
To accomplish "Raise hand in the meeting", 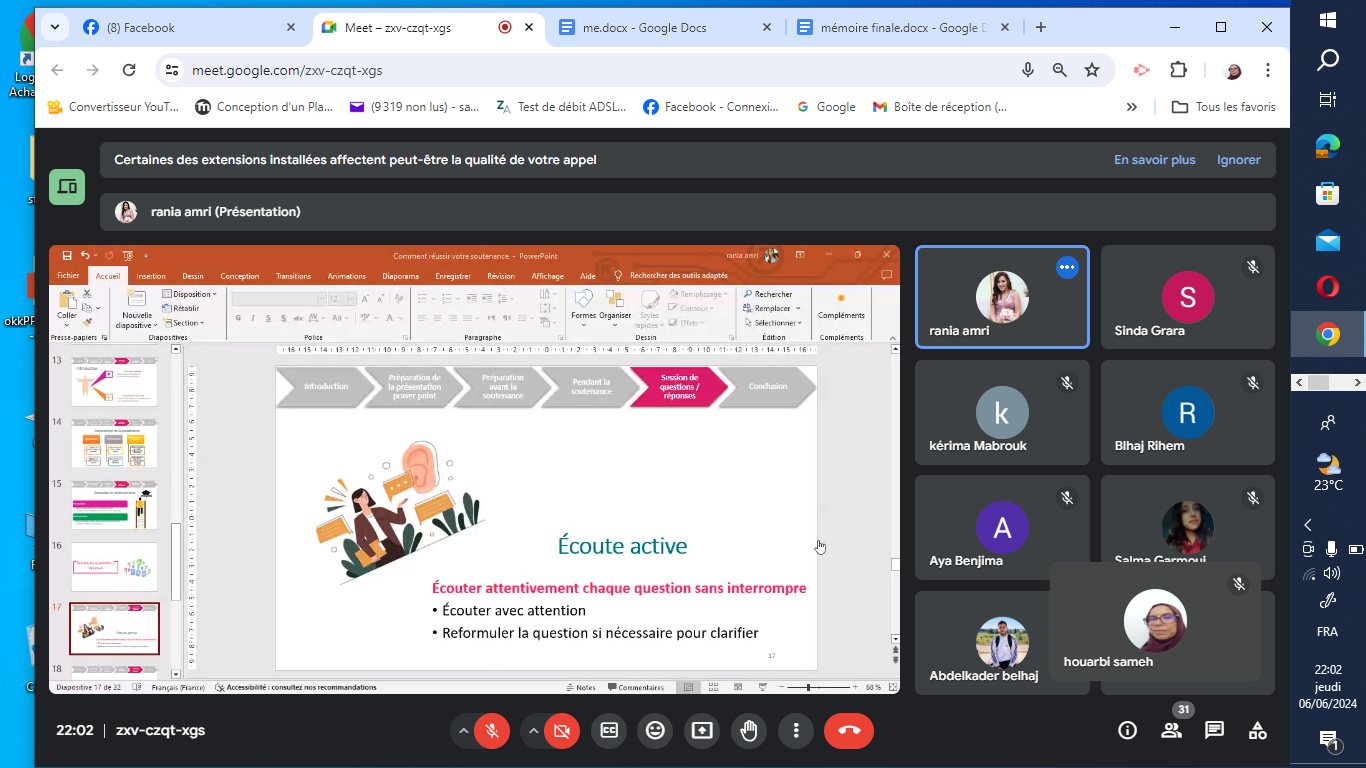I will [749, 731].
